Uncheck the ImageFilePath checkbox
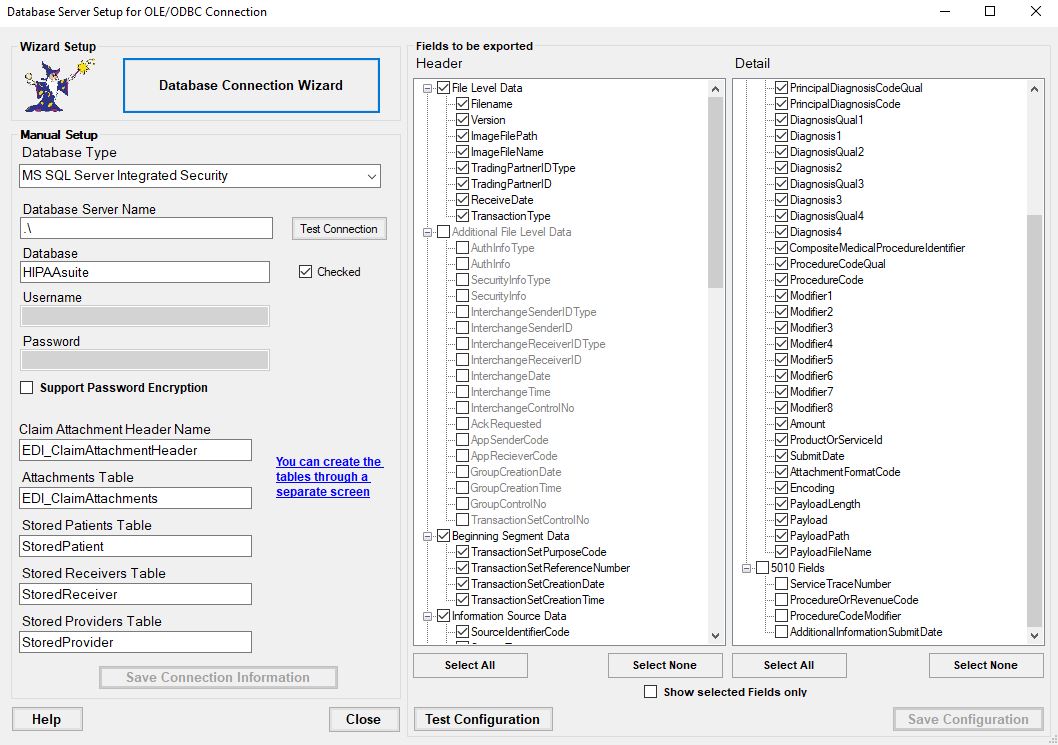This screenshot has height=745, width=1058. click(462, 136)
